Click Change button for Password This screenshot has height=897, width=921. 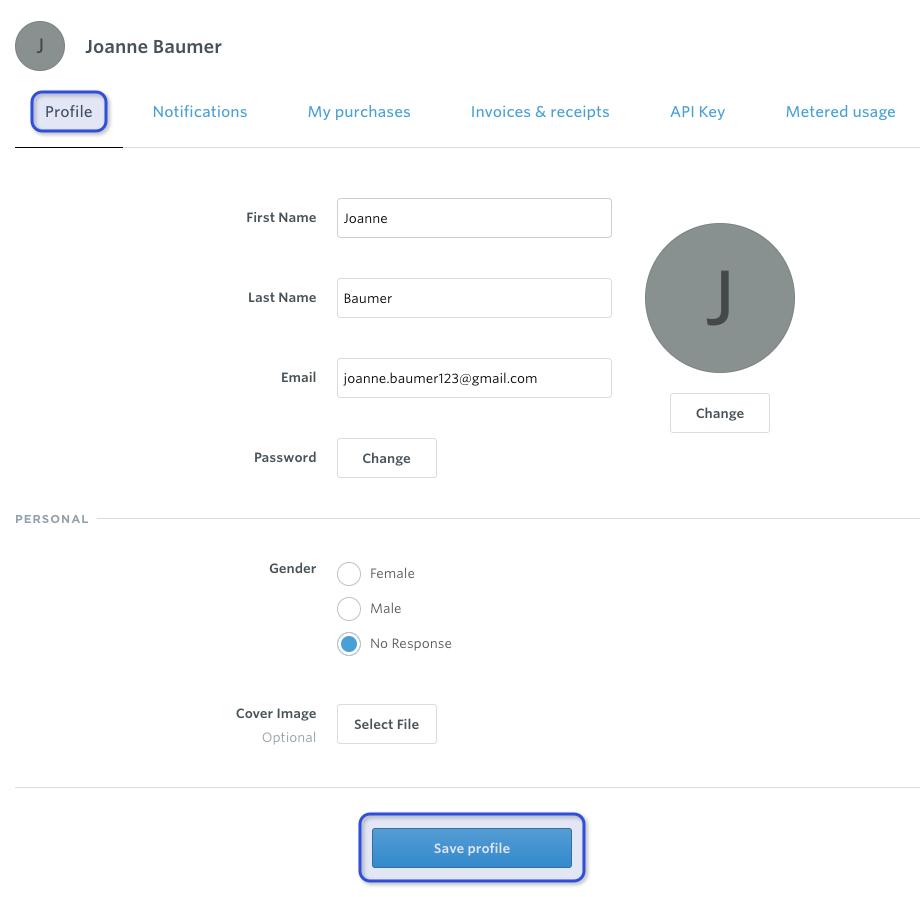coord(386,458)
